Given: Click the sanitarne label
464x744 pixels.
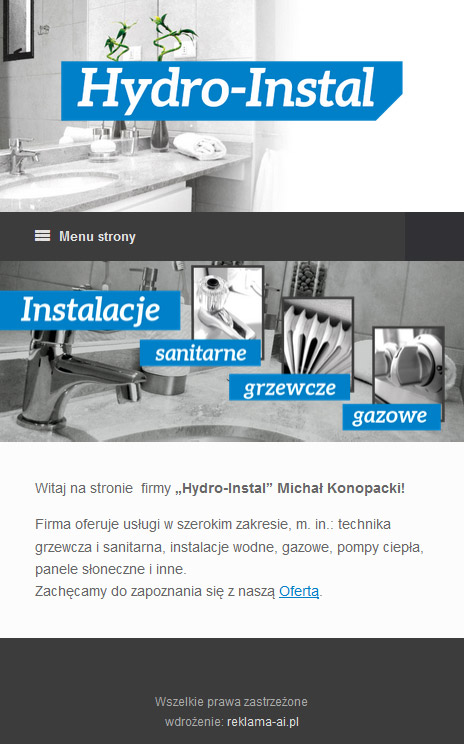Looking at the screenshot, I should click(x=200, y=353).
